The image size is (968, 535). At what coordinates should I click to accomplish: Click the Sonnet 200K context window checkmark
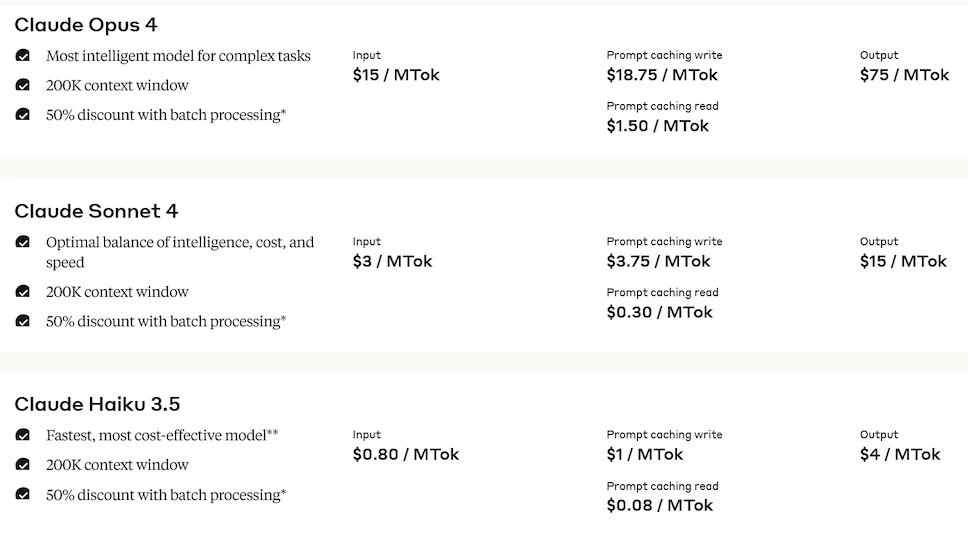pos(23,291)
